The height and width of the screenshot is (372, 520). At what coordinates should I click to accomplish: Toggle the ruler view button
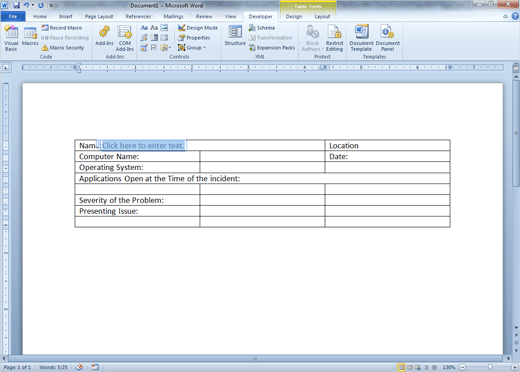[x=516, y=68]
